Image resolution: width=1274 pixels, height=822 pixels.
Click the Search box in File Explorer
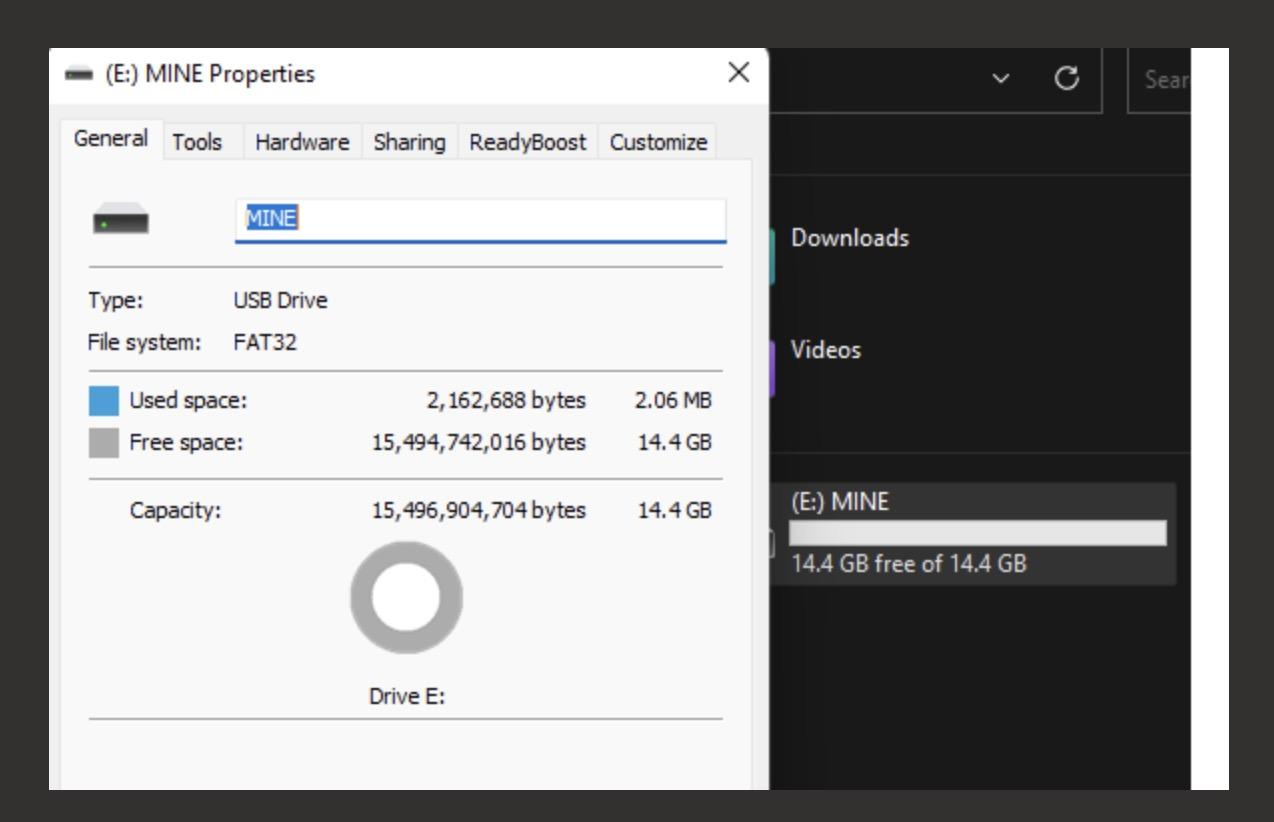click(x=1159, y=80)
